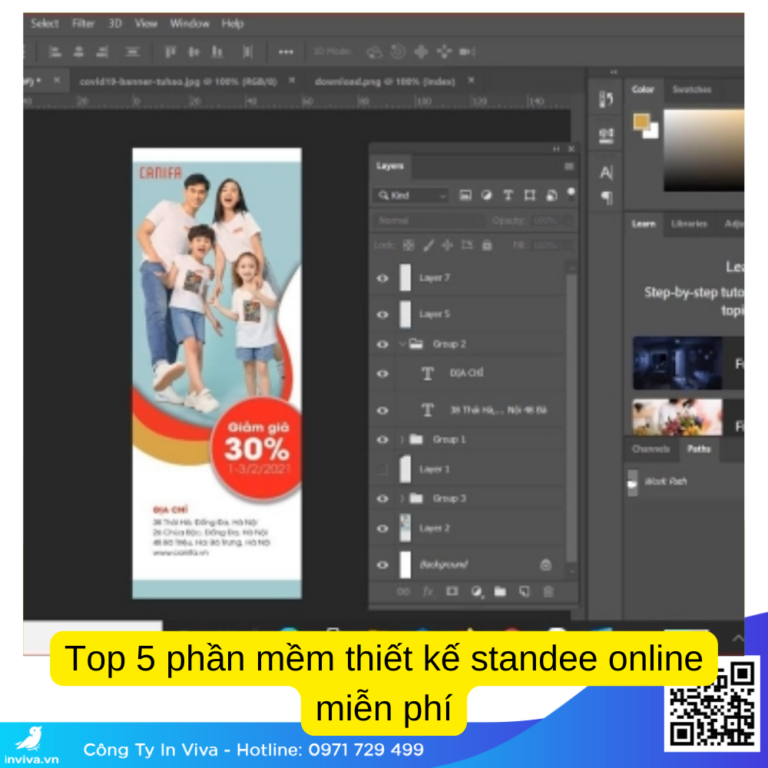The height and width of the screenshot is (768, 768).
Task: Lock all padlock icon in Layers panel
Action: (x=486, y=245)
